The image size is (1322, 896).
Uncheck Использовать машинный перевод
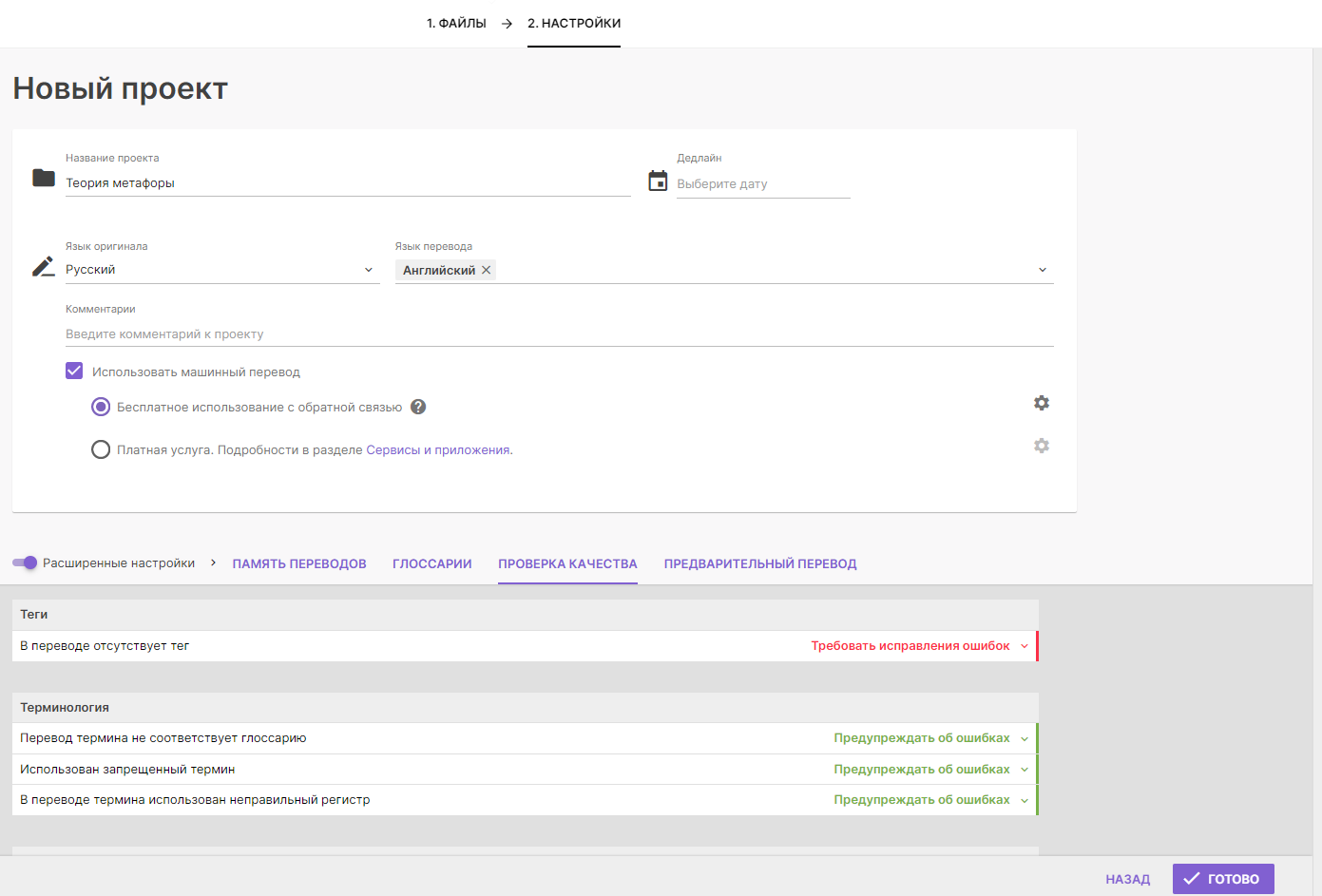click(74, 371)
